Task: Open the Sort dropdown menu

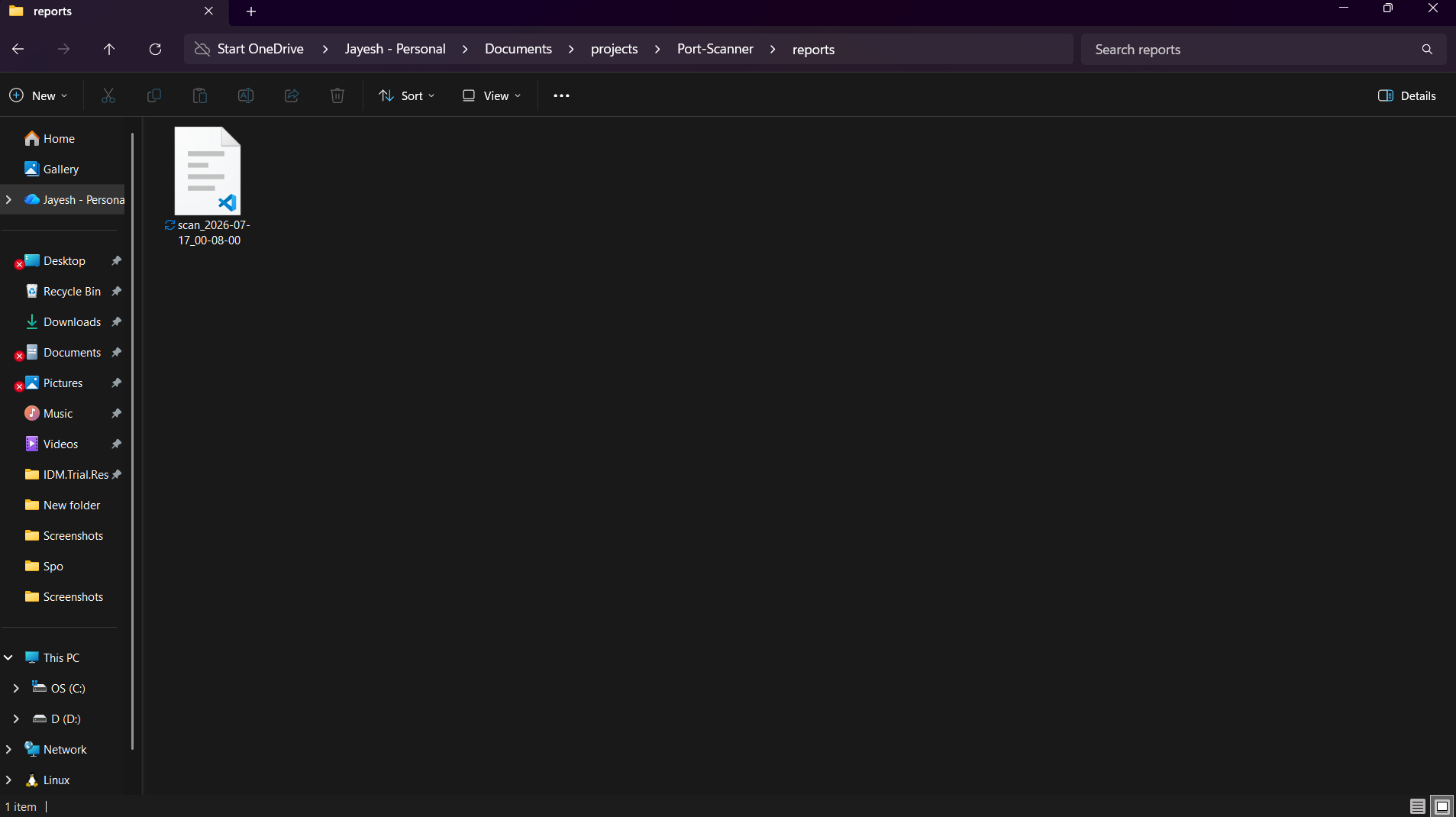Action: click(407, 95)
